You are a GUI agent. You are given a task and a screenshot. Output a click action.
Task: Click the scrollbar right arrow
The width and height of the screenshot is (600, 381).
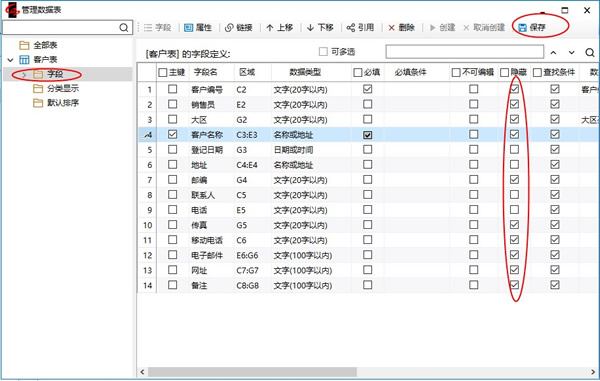coord(593,372)
